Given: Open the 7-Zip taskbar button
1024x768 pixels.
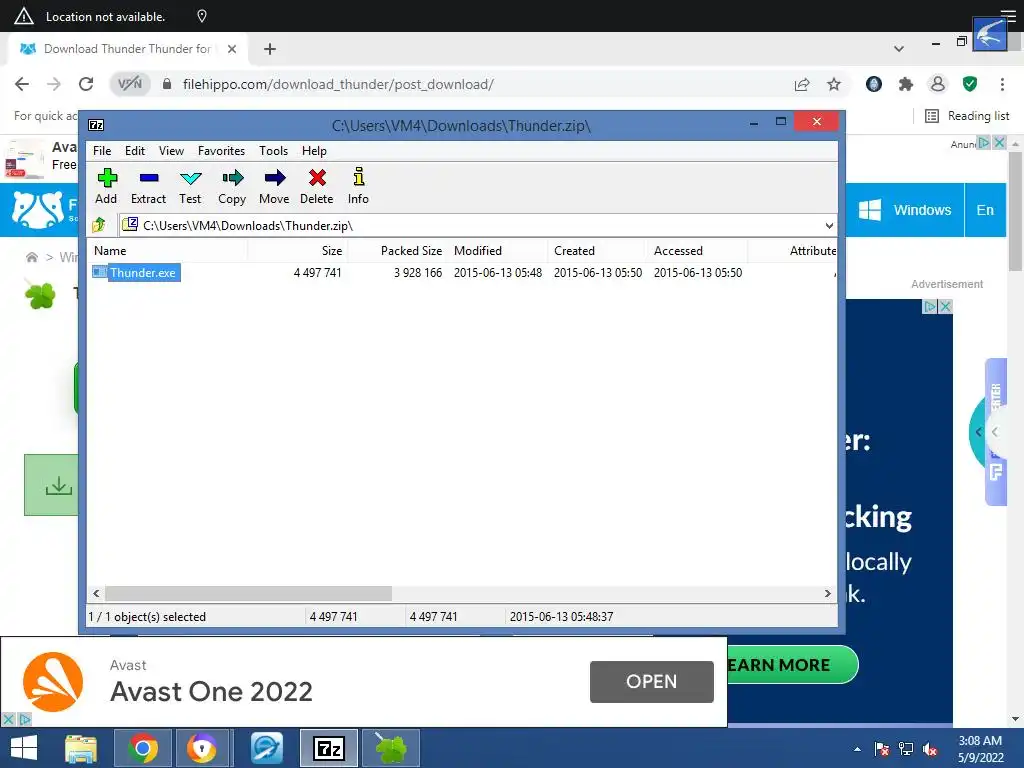Looking at the screenshot, I should 328,748.
